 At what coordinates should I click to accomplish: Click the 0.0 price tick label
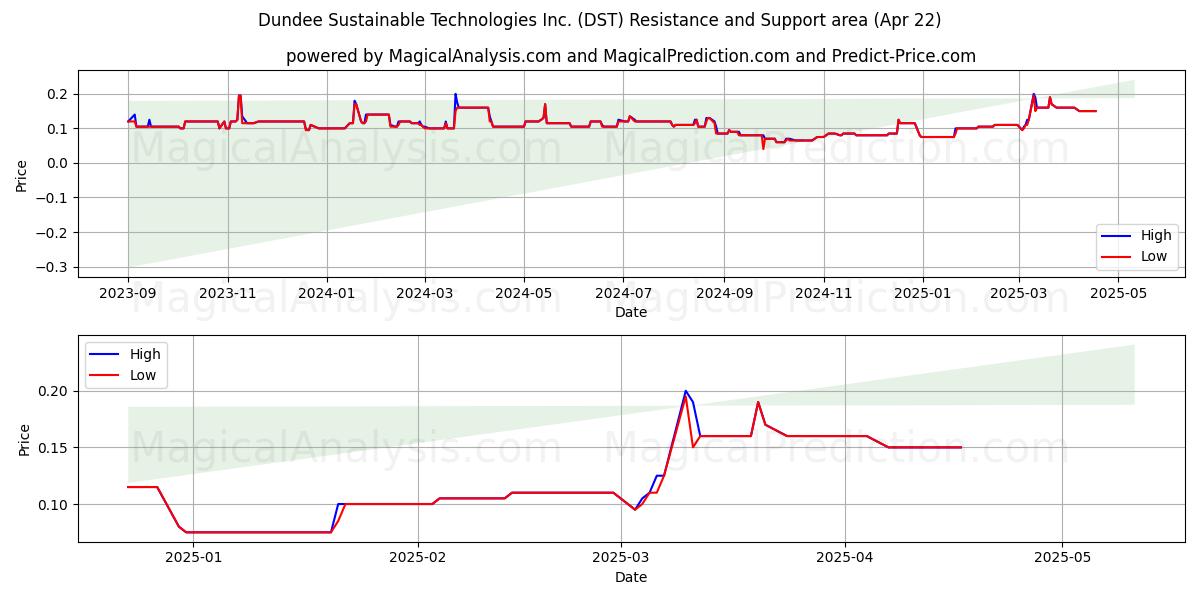tap(57, 163)
